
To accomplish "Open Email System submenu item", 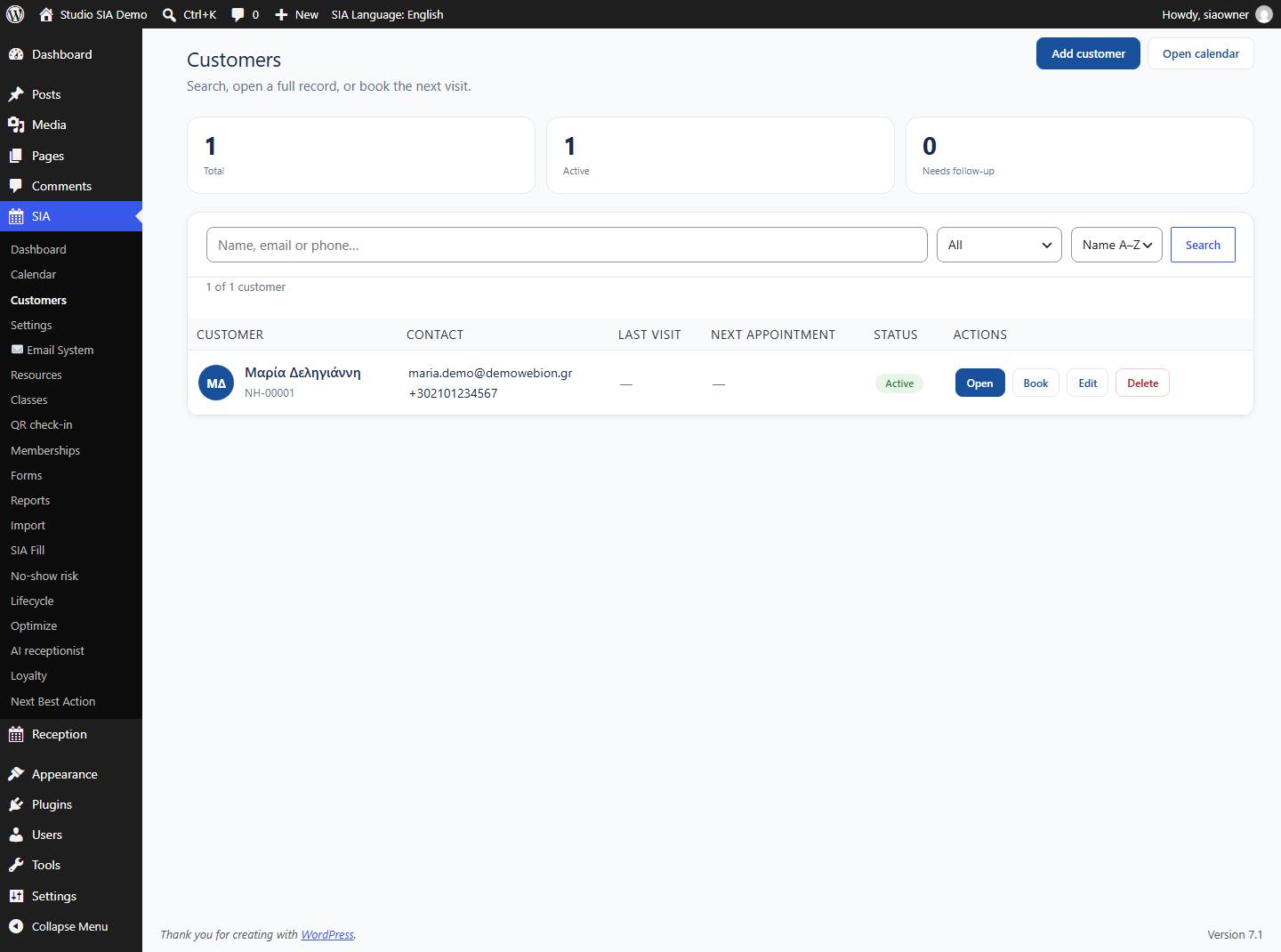I will [52, 350].
